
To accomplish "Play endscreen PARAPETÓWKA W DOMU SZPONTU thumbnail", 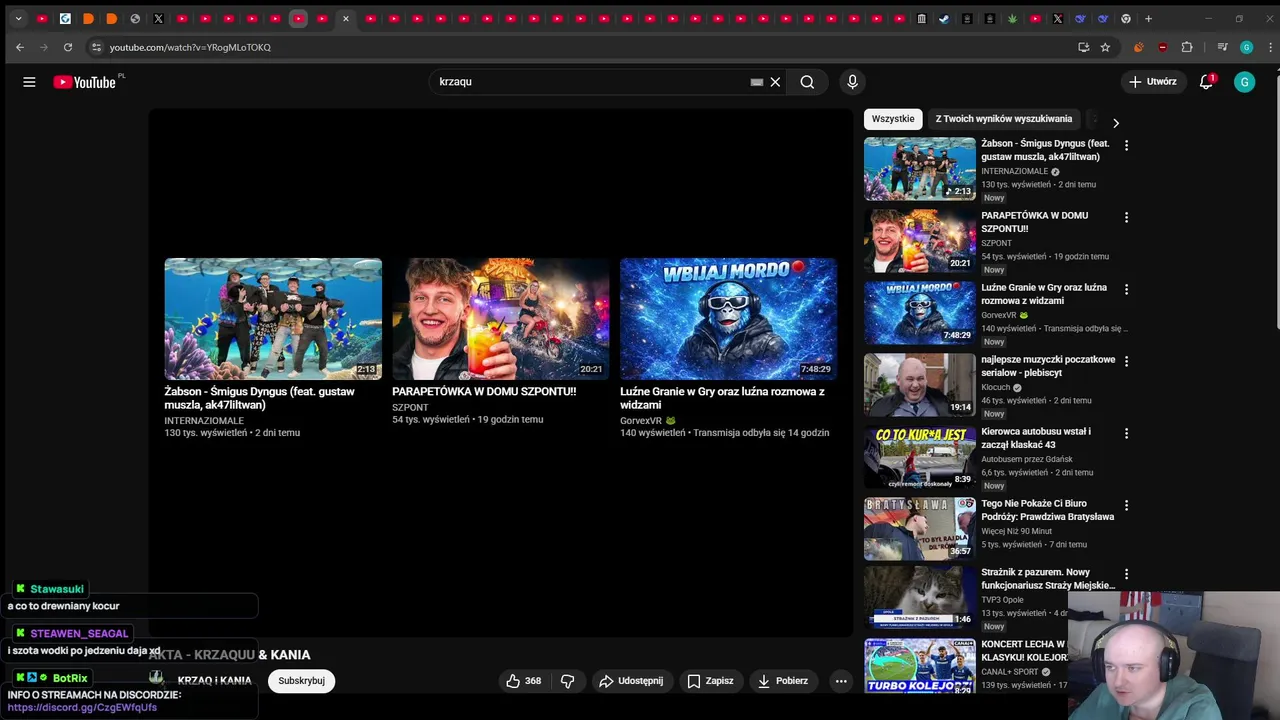I will tap(501, 319).
